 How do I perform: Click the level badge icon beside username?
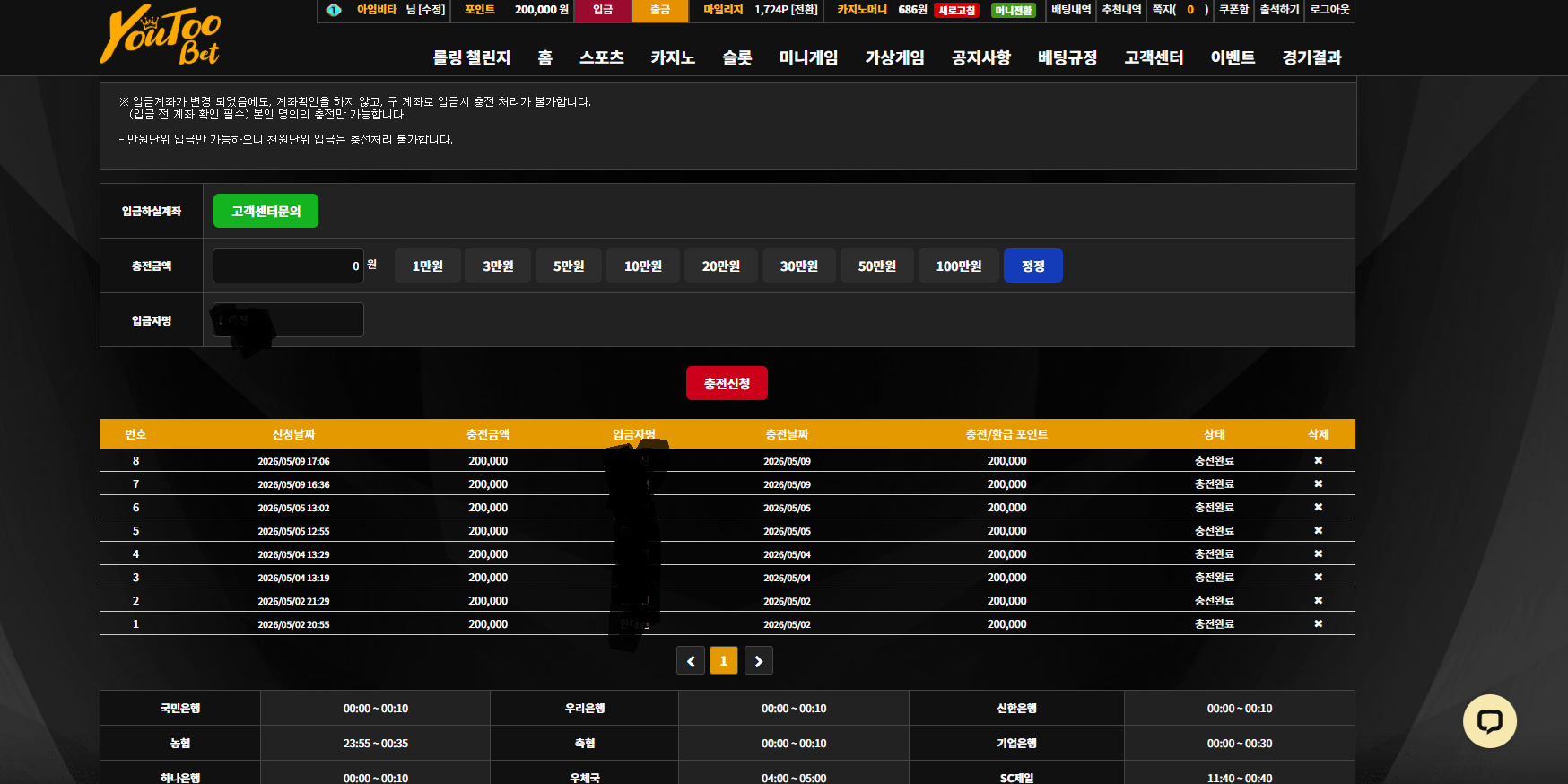pyautogui.click(x=334, y=10)
